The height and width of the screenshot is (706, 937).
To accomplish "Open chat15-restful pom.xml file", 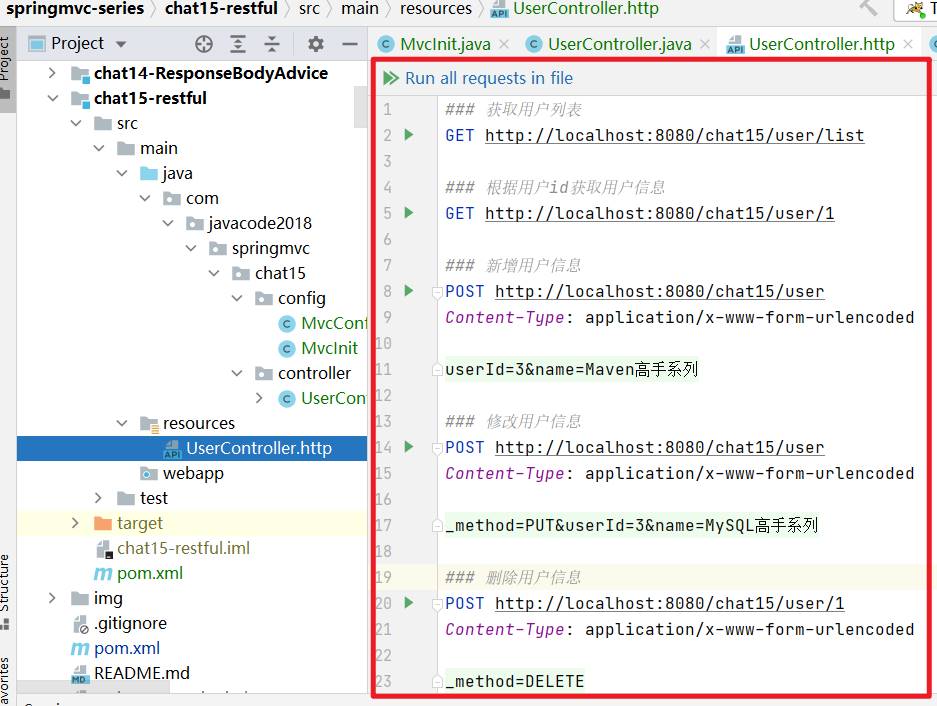I will pyautogui.click(x=139, y=573).
